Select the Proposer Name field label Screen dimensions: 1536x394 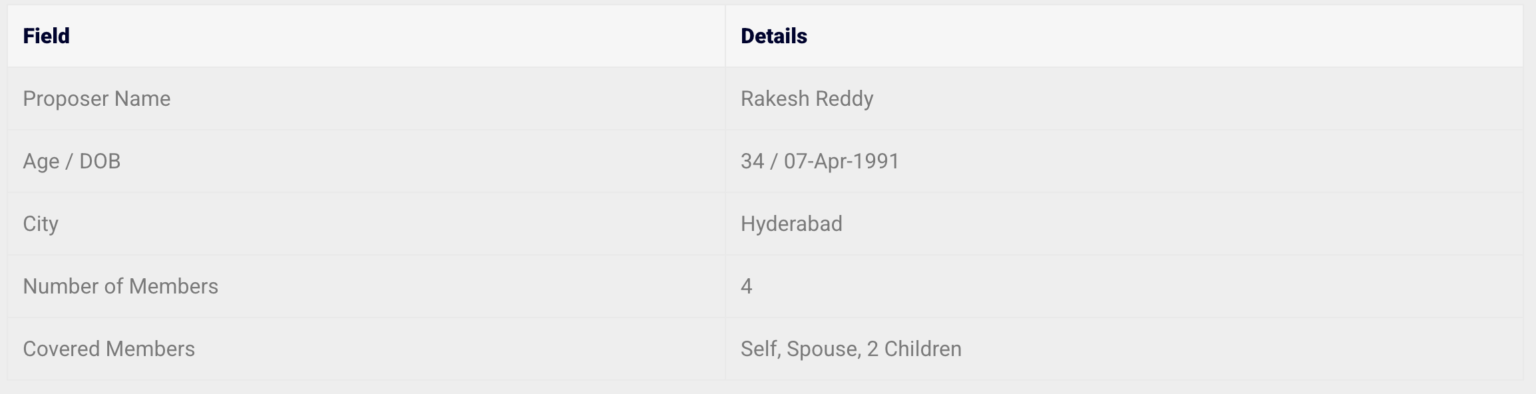(96, 99)
